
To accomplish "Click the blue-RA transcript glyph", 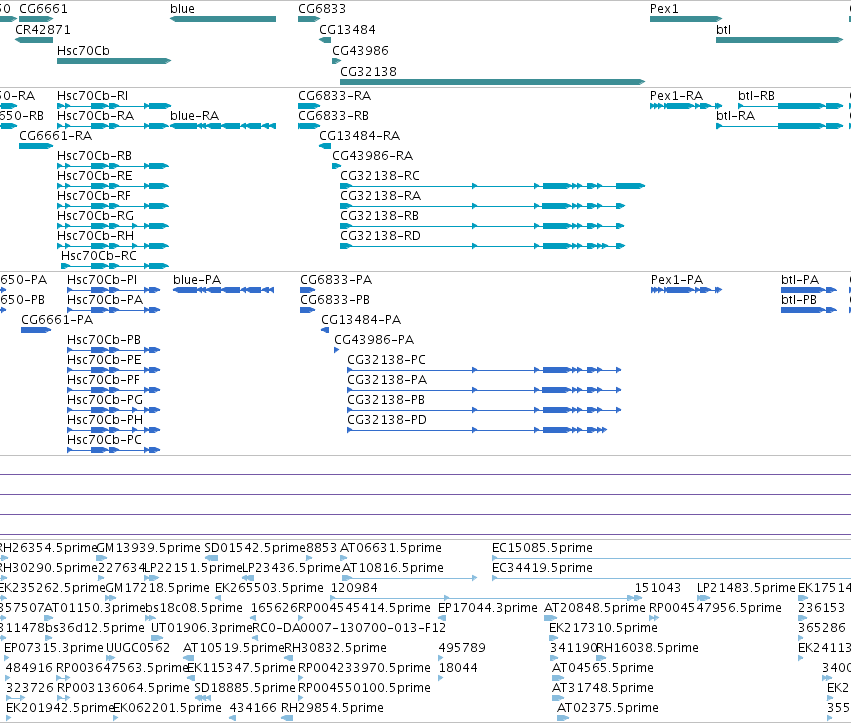I will pos(223,126).
